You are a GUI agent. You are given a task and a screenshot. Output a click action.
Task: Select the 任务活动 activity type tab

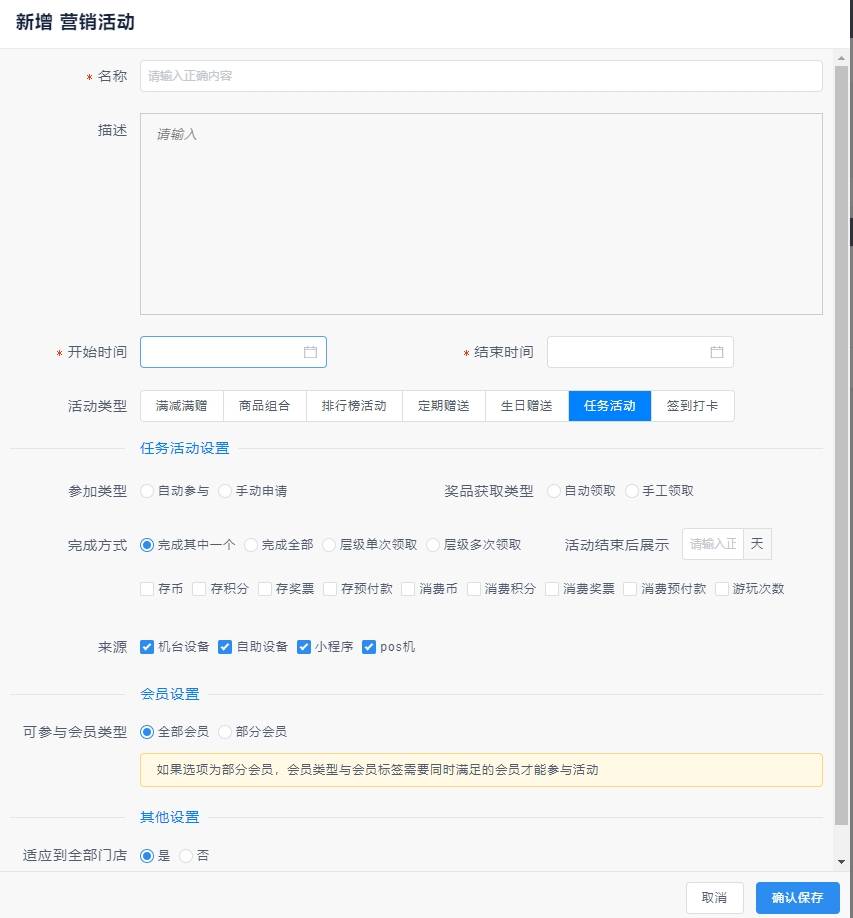(609, 406)
